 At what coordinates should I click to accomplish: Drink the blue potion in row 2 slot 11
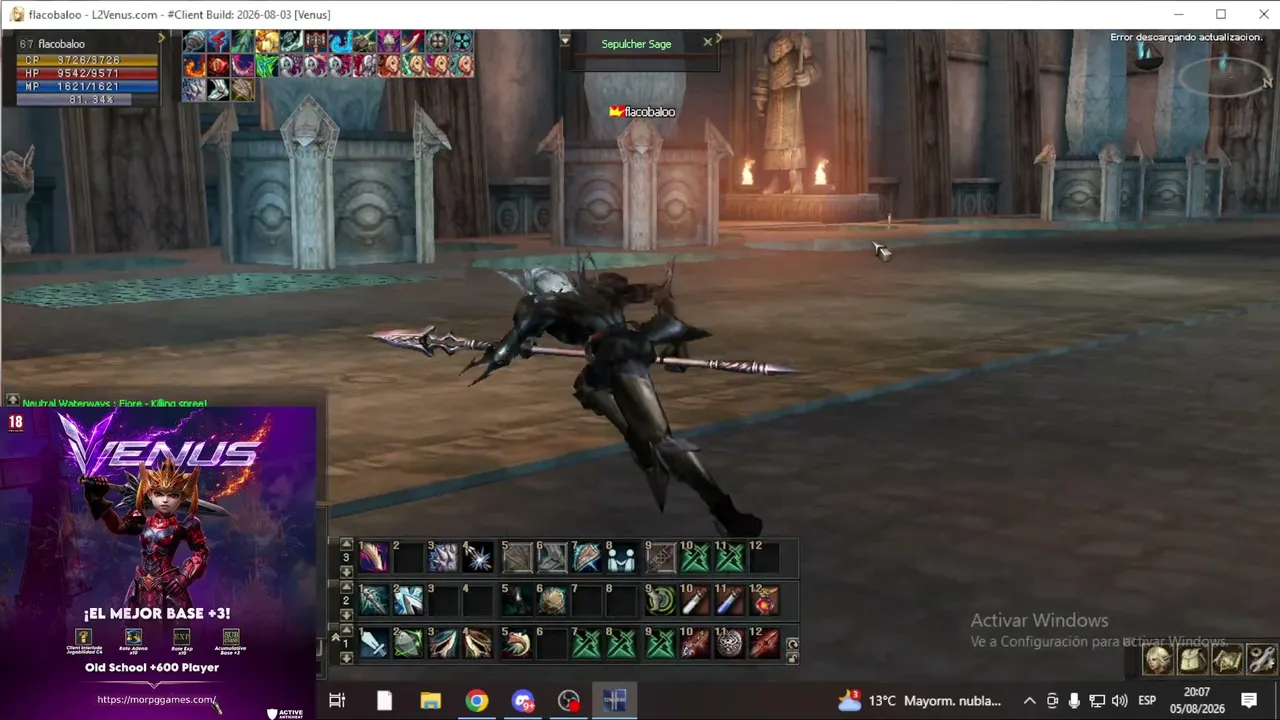(730, 600)
